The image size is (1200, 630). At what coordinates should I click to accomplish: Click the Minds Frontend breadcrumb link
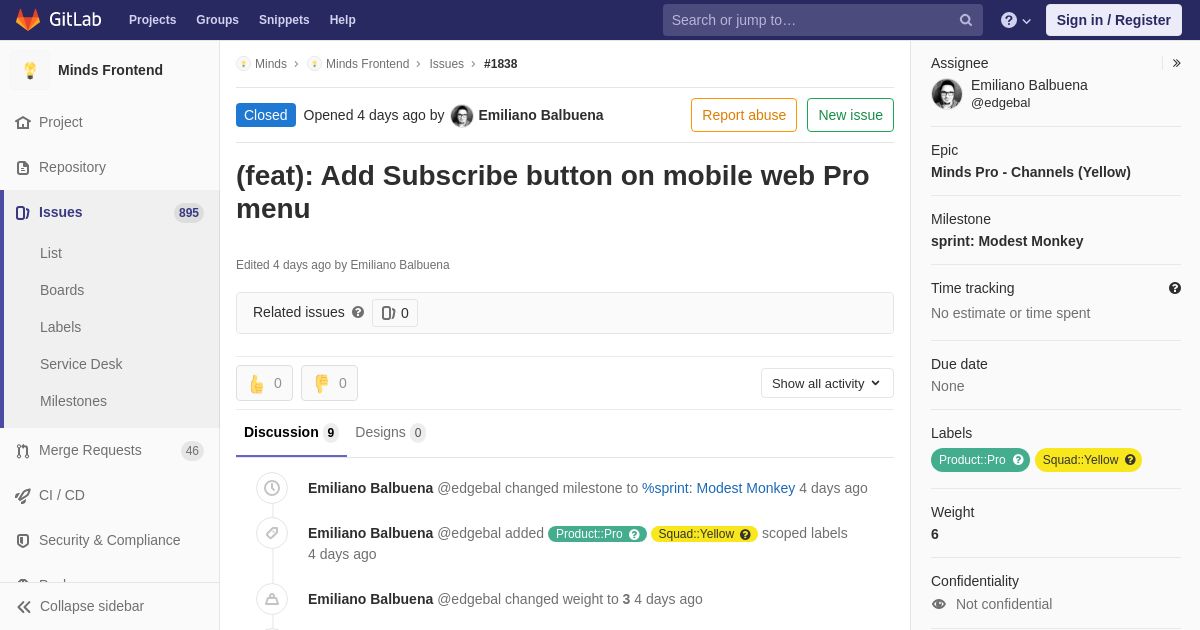click(x=367, y=64)
